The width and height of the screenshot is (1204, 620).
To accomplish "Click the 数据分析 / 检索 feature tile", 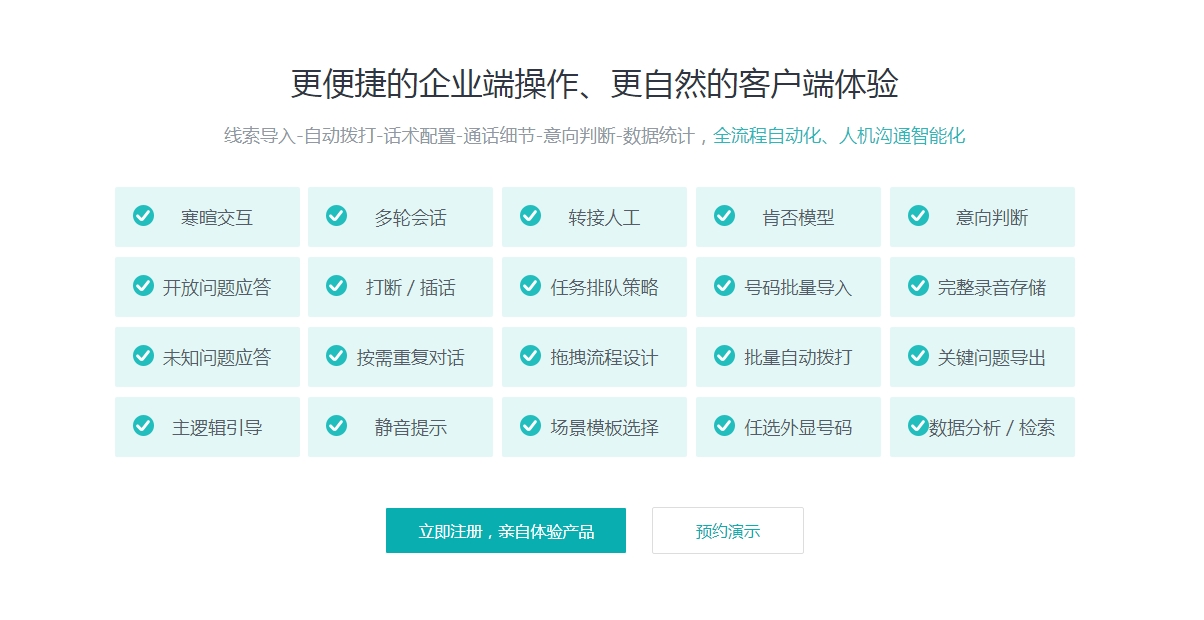I will click(983, 427).
